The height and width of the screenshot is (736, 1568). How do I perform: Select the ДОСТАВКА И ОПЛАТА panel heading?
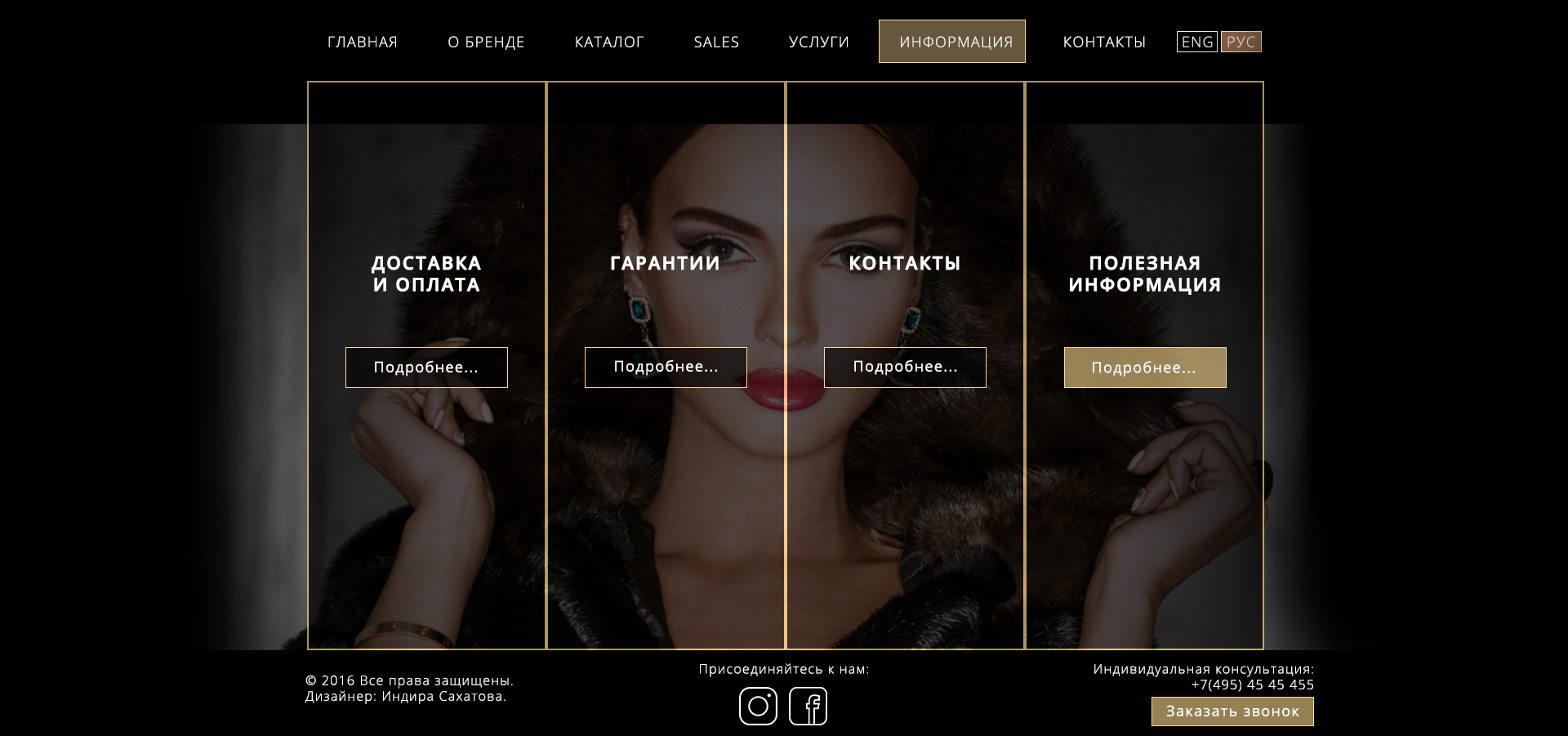(426, 274)
